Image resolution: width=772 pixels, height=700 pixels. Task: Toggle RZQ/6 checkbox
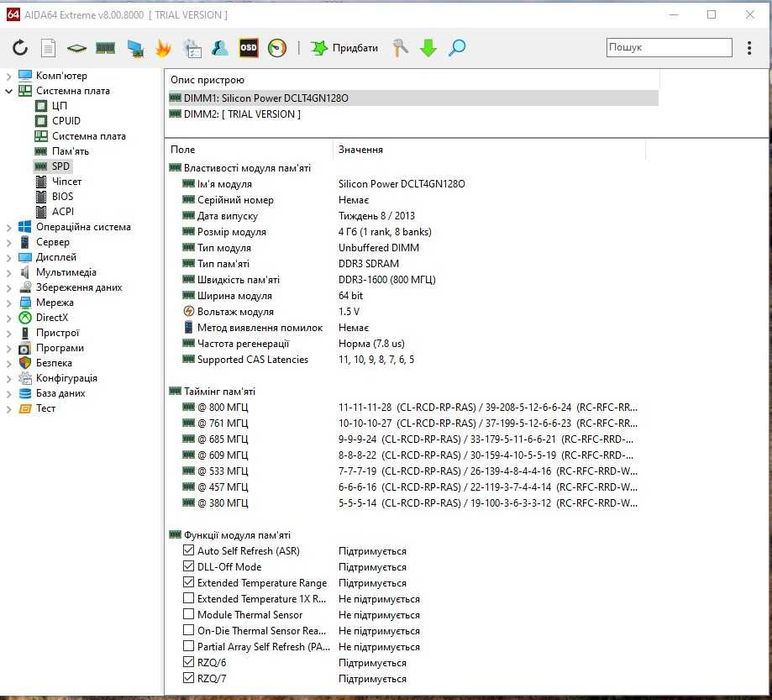(x=188, y=662)
